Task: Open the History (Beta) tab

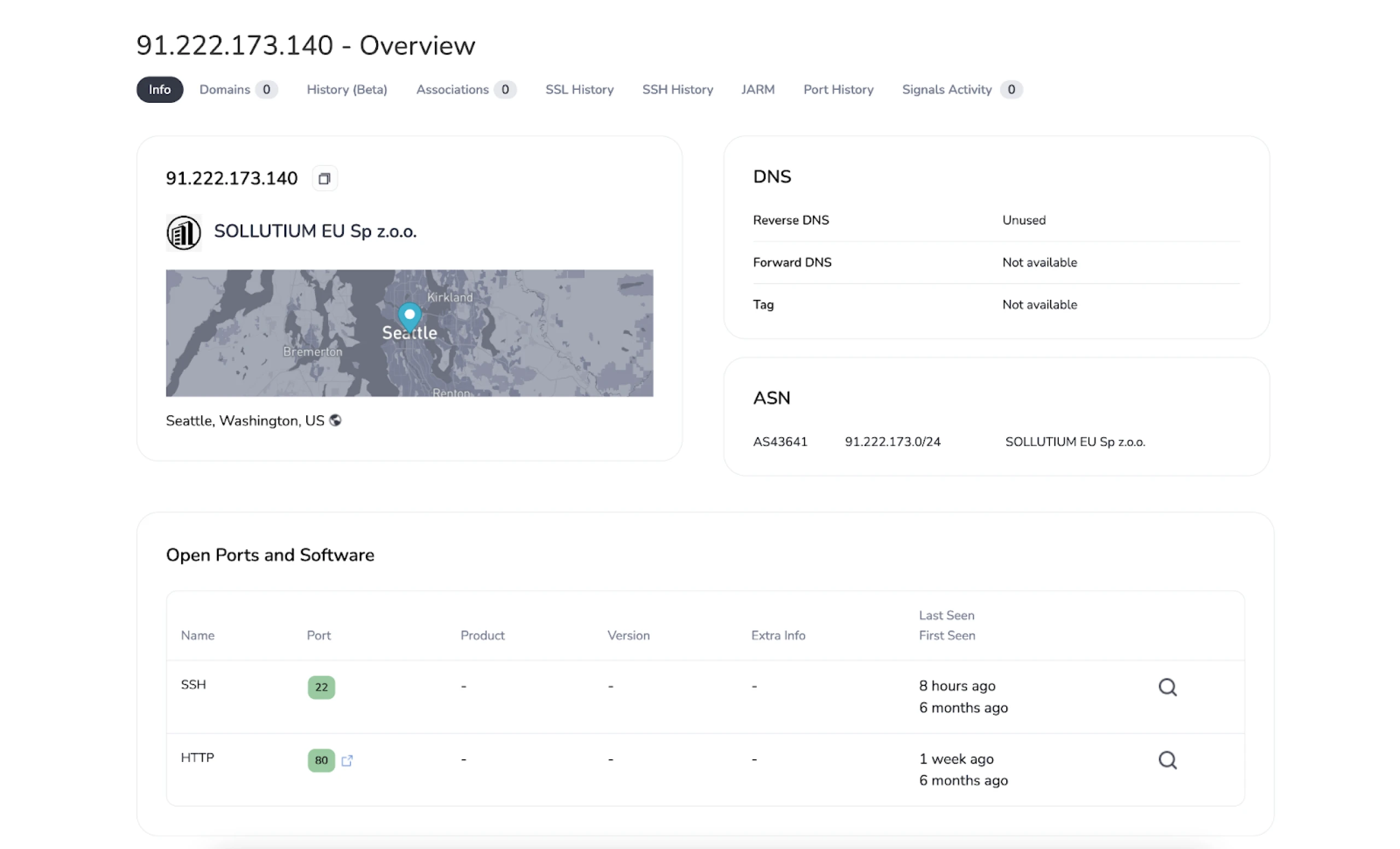Action: (347, 89)
